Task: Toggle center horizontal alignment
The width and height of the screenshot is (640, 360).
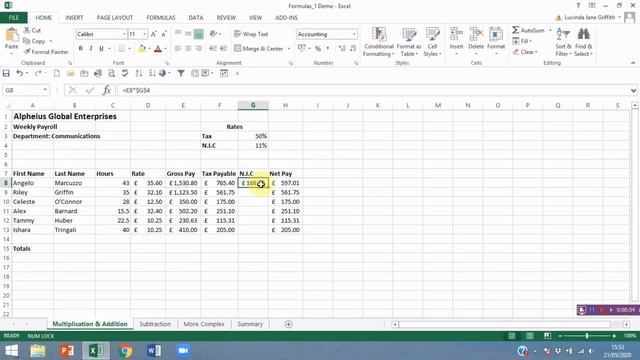Action: tap(188, 49)
